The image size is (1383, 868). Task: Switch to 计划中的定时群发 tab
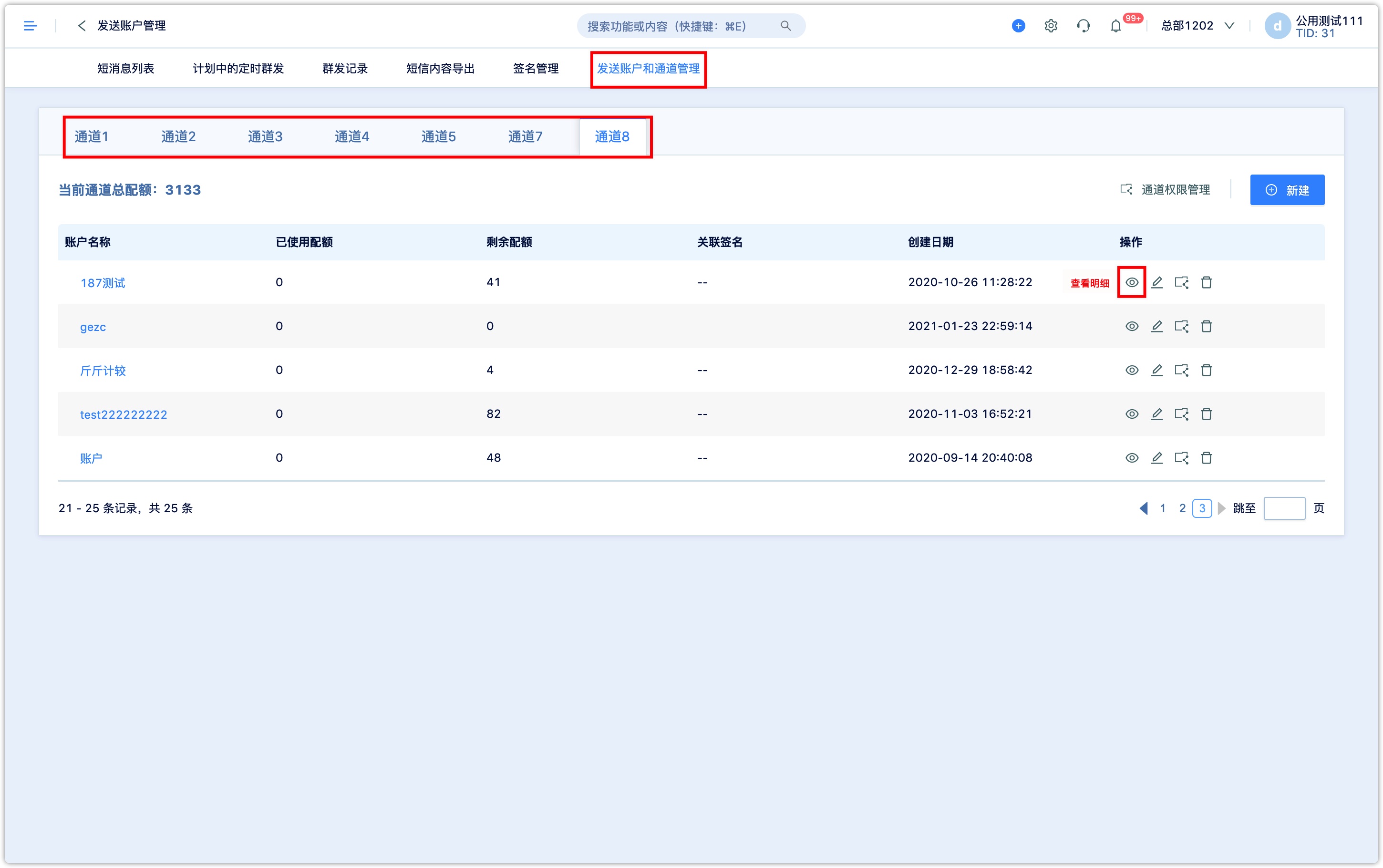(x=238, y=68)
